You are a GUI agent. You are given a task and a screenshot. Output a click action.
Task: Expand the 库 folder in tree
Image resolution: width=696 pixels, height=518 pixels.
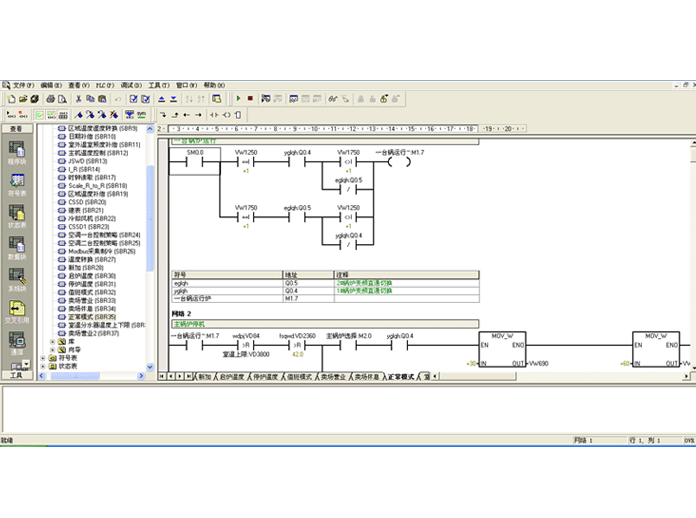pos(54,342)
